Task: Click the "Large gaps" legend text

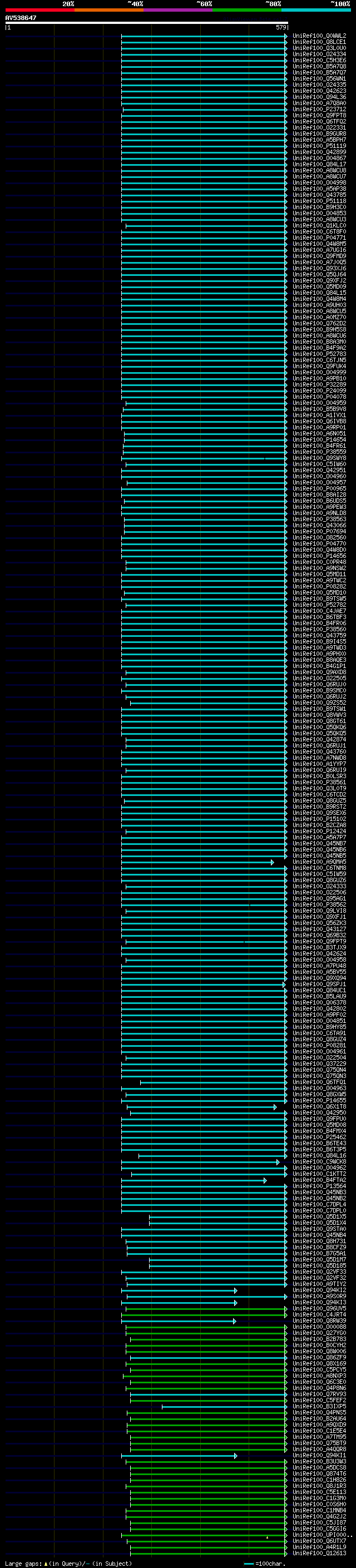Action: click(x=23, y=1563)
